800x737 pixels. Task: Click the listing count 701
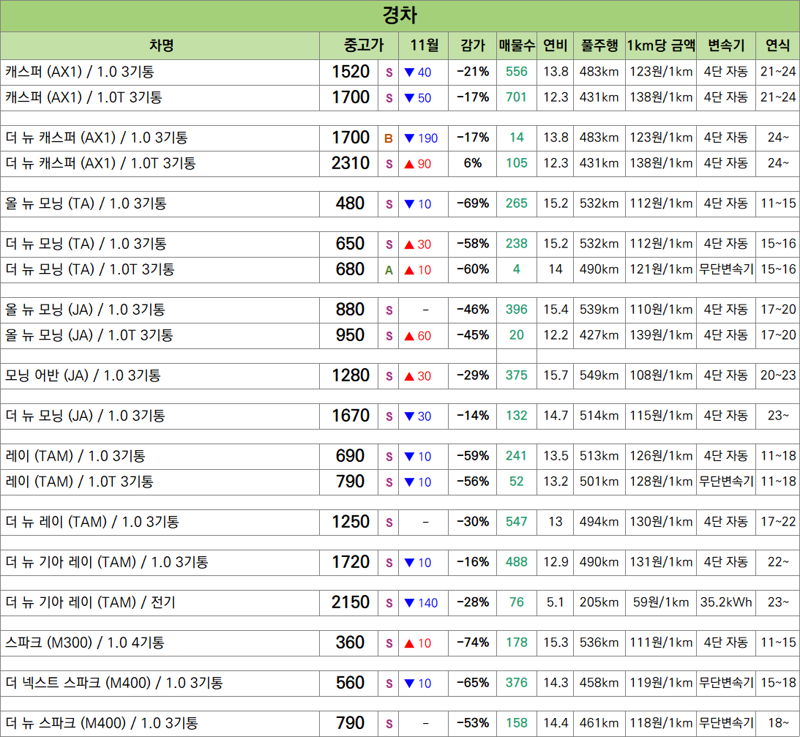tap(516, 98)
